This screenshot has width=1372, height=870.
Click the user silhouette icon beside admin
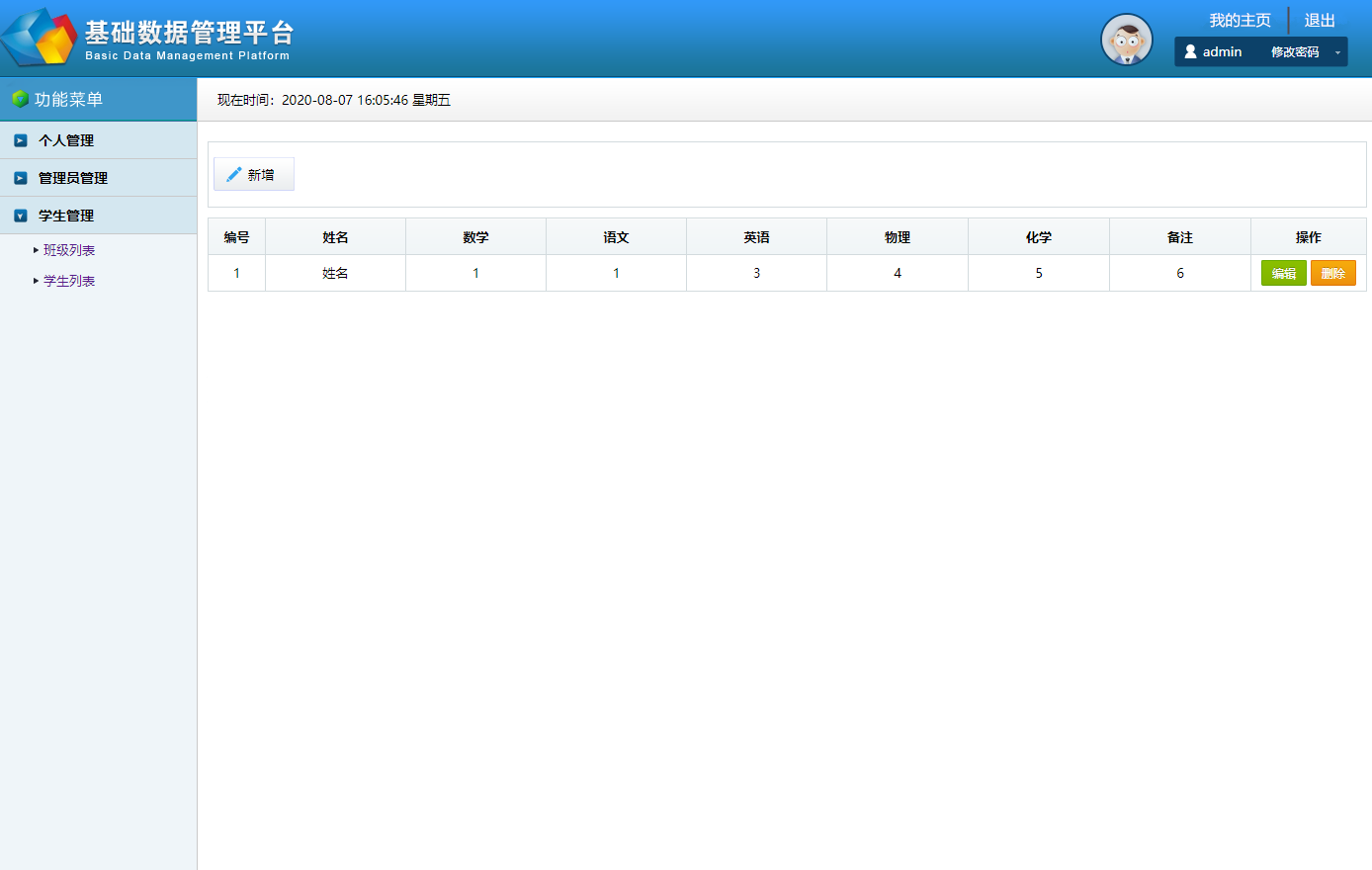[x=1189, y=51]
